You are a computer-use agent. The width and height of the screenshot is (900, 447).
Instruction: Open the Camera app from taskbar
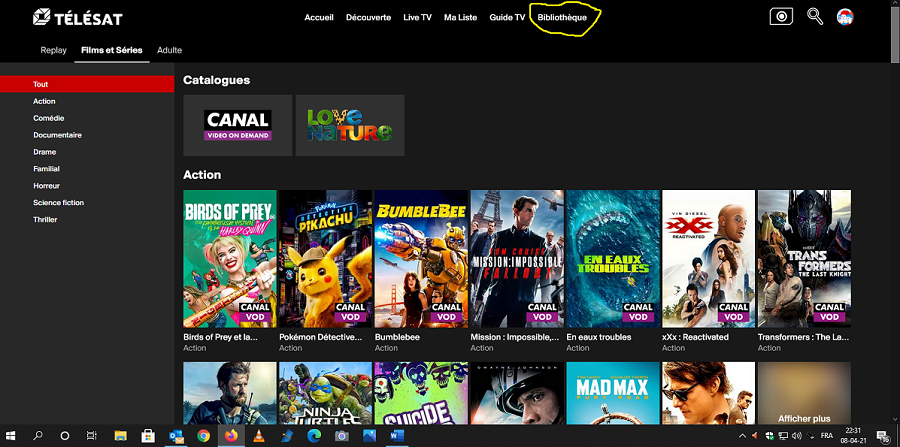click(342, 436)
